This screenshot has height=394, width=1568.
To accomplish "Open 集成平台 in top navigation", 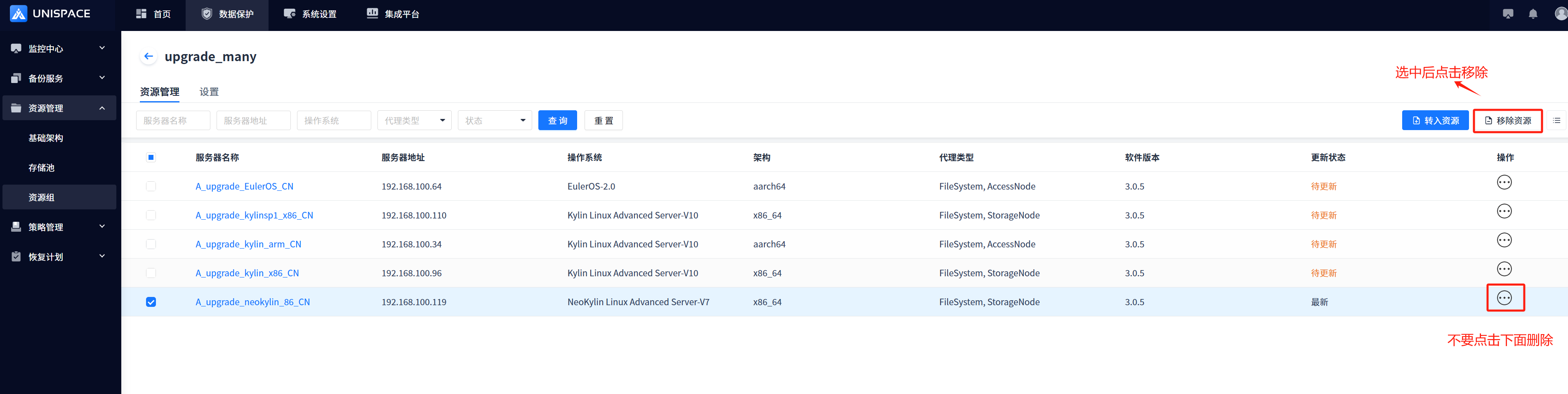I will 393,14.
